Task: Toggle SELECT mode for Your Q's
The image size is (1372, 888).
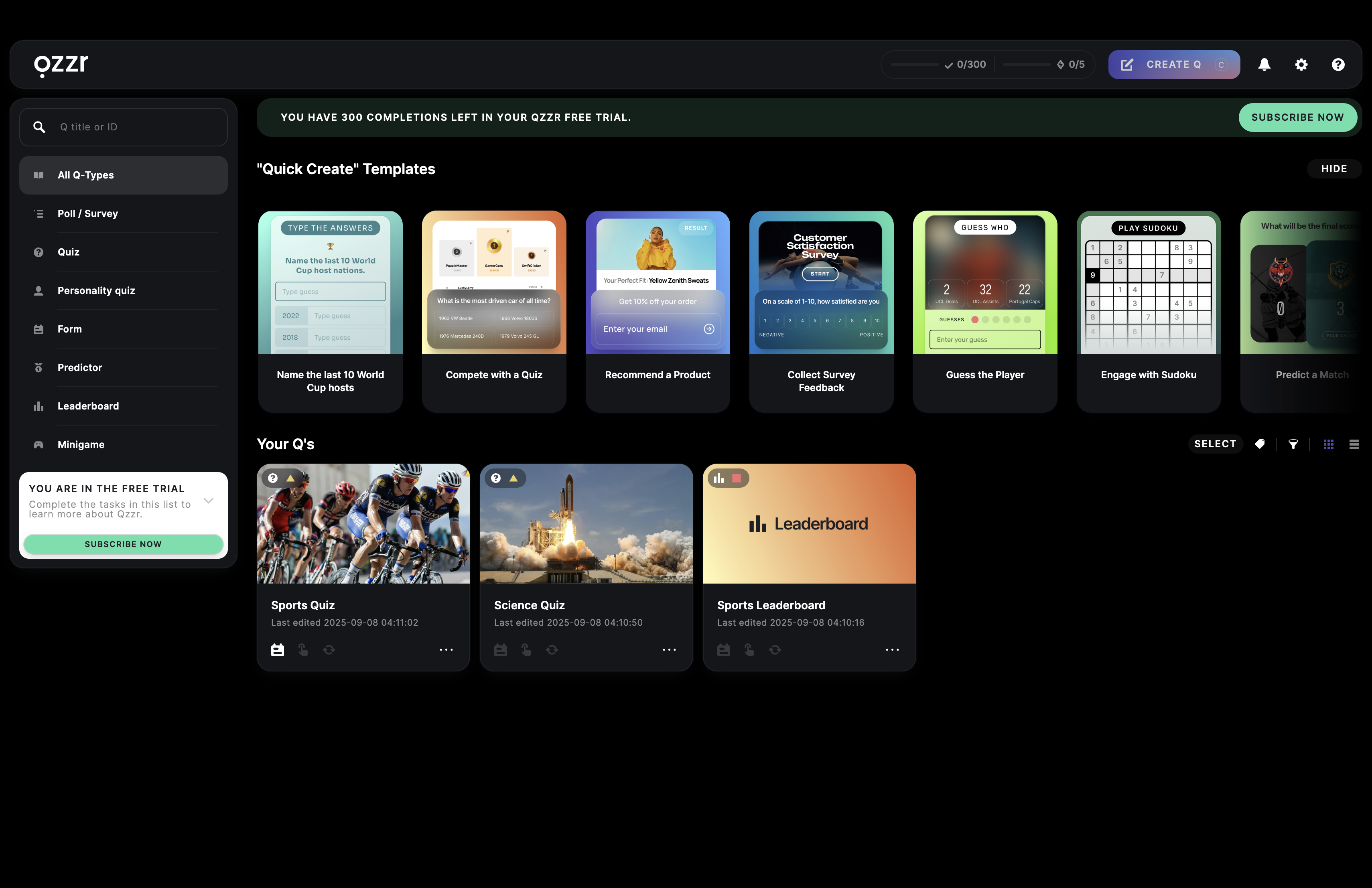Action: point(1215,444)
